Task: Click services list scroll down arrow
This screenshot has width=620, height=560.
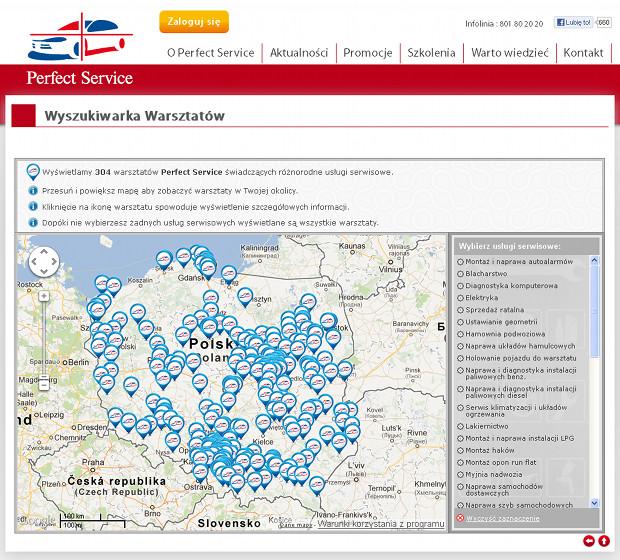Action: click(x=594, y=503)
